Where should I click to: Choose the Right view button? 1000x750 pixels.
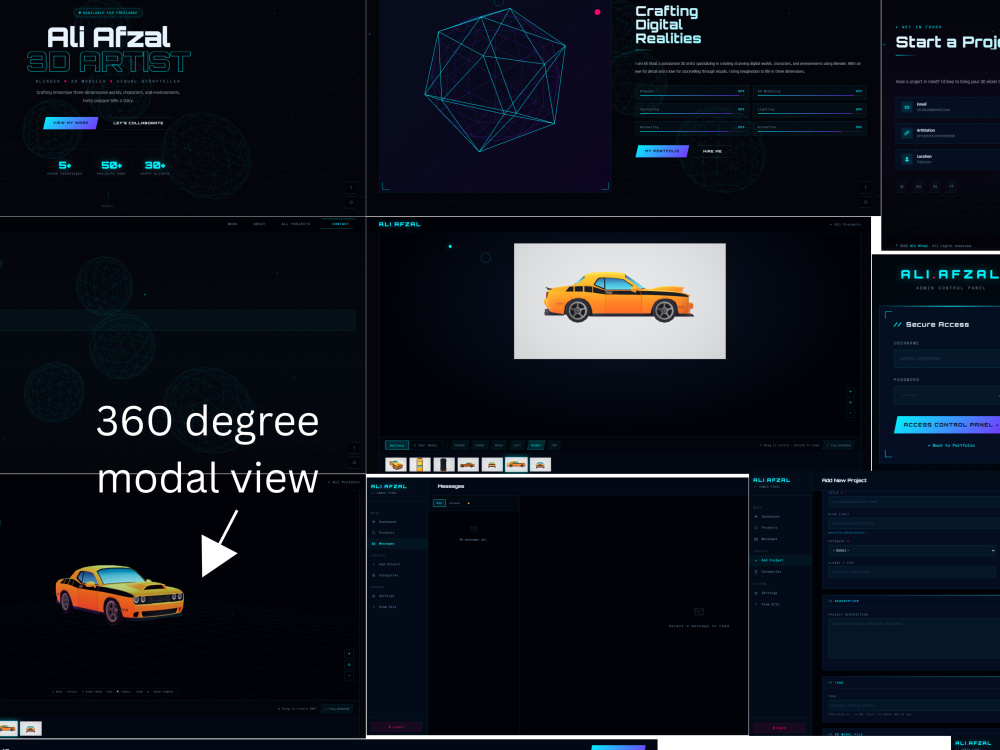point(536,445)
